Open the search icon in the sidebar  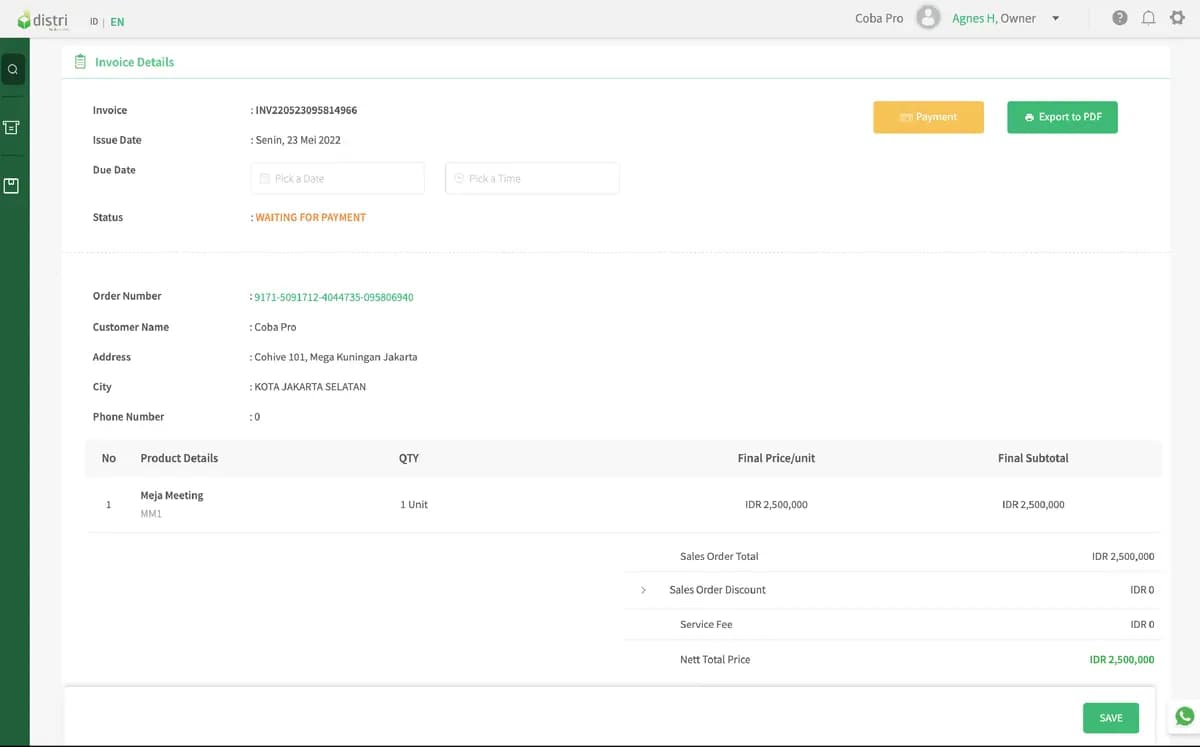13,70
